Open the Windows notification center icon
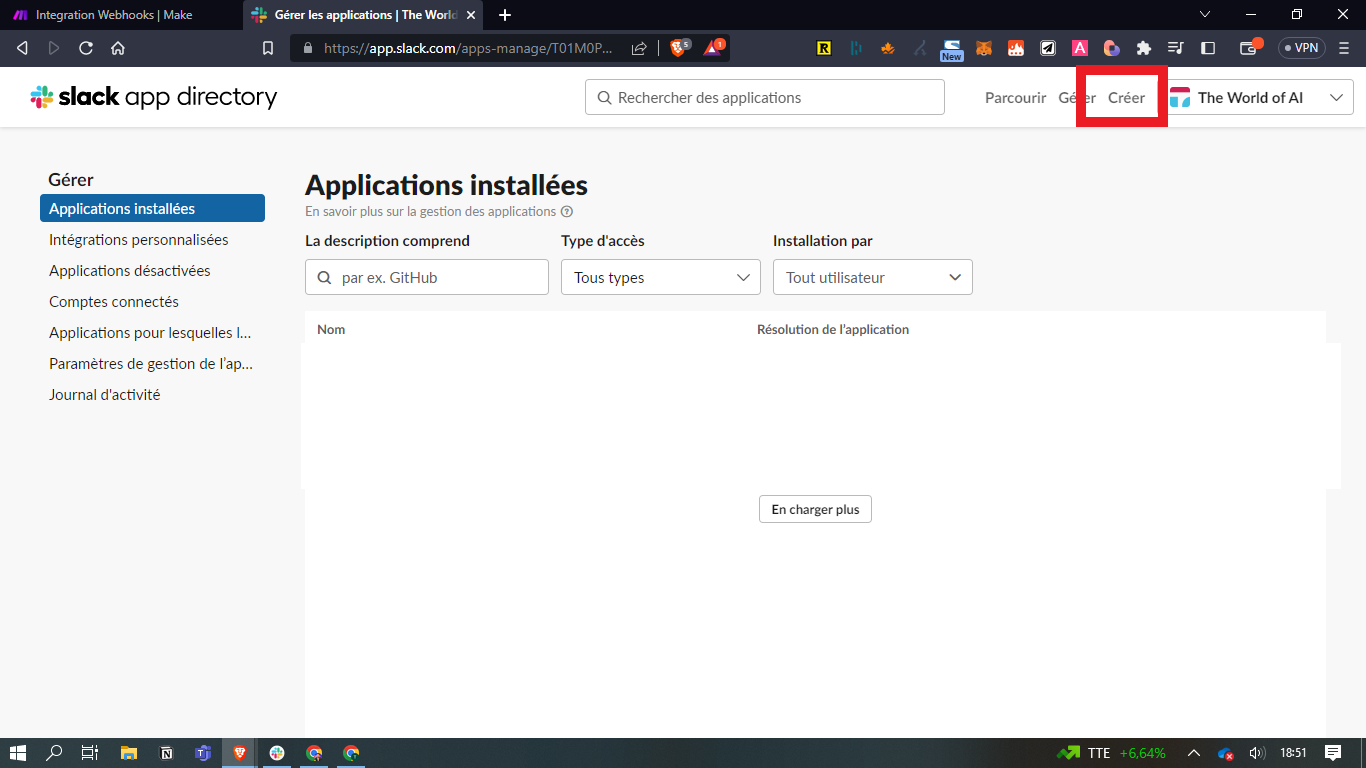This screenshot has width=1366, height=768. (x=1333, y=753)
